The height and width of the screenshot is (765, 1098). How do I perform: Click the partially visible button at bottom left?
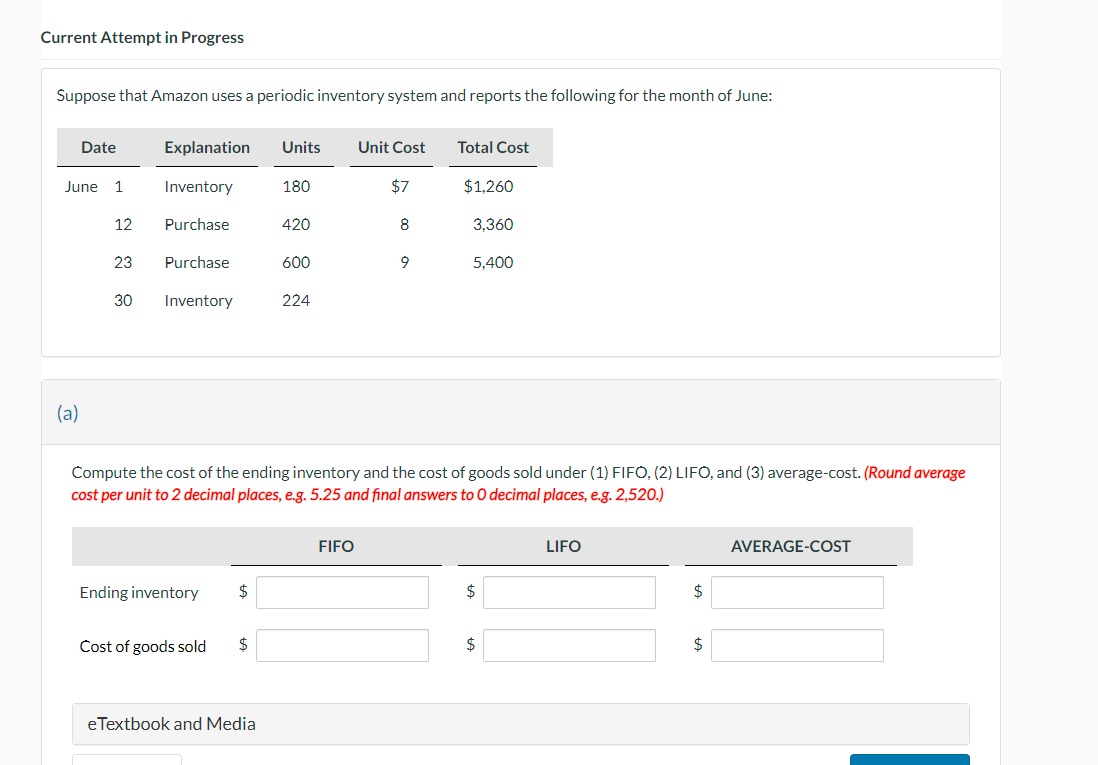(126, 762)
